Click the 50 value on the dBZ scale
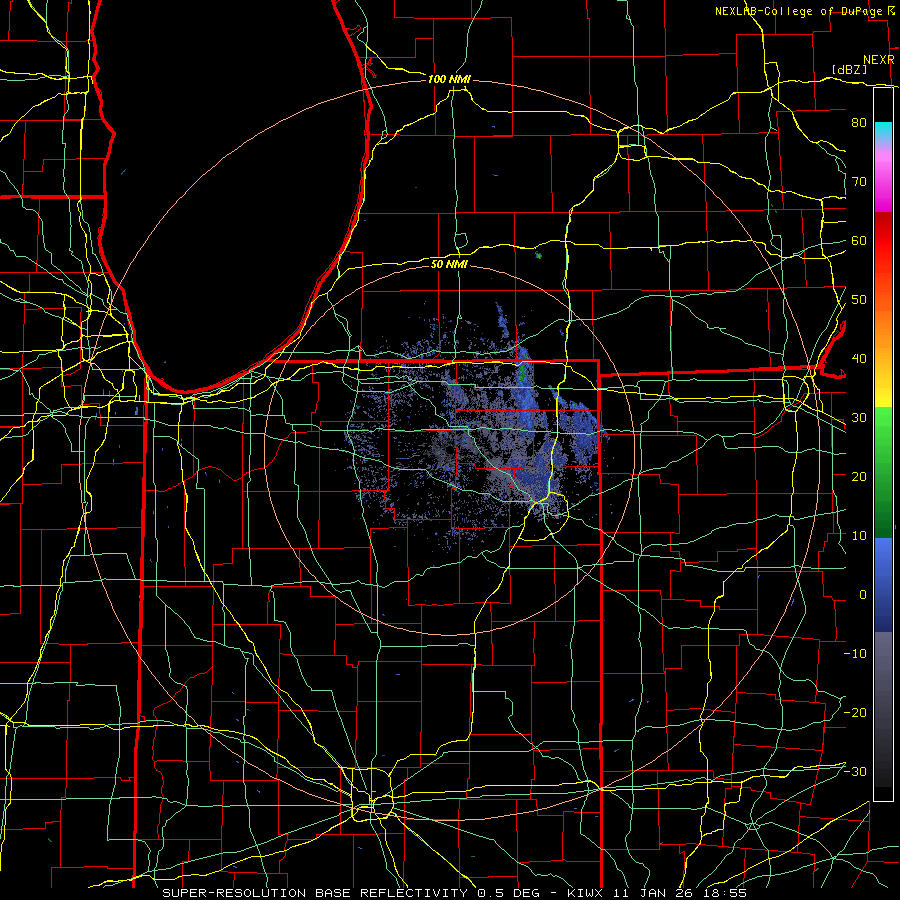900x900 pixels. tap(859, 300)
